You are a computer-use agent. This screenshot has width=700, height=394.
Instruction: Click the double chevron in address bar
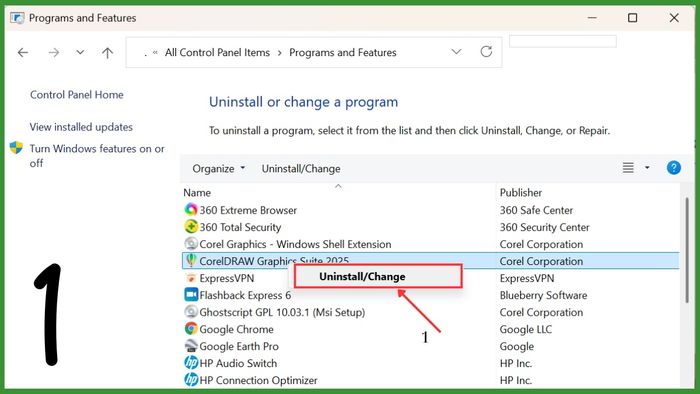click(155, 53)
